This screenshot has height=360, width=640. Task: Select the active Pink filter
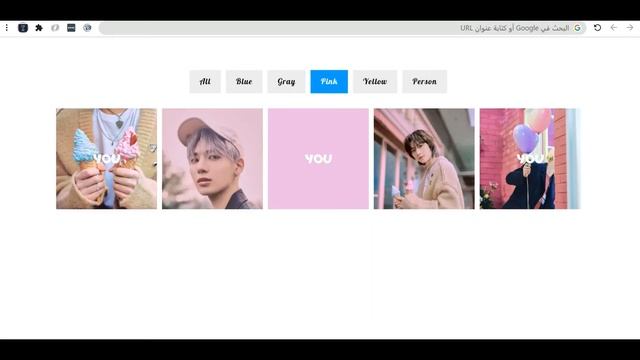329,82
